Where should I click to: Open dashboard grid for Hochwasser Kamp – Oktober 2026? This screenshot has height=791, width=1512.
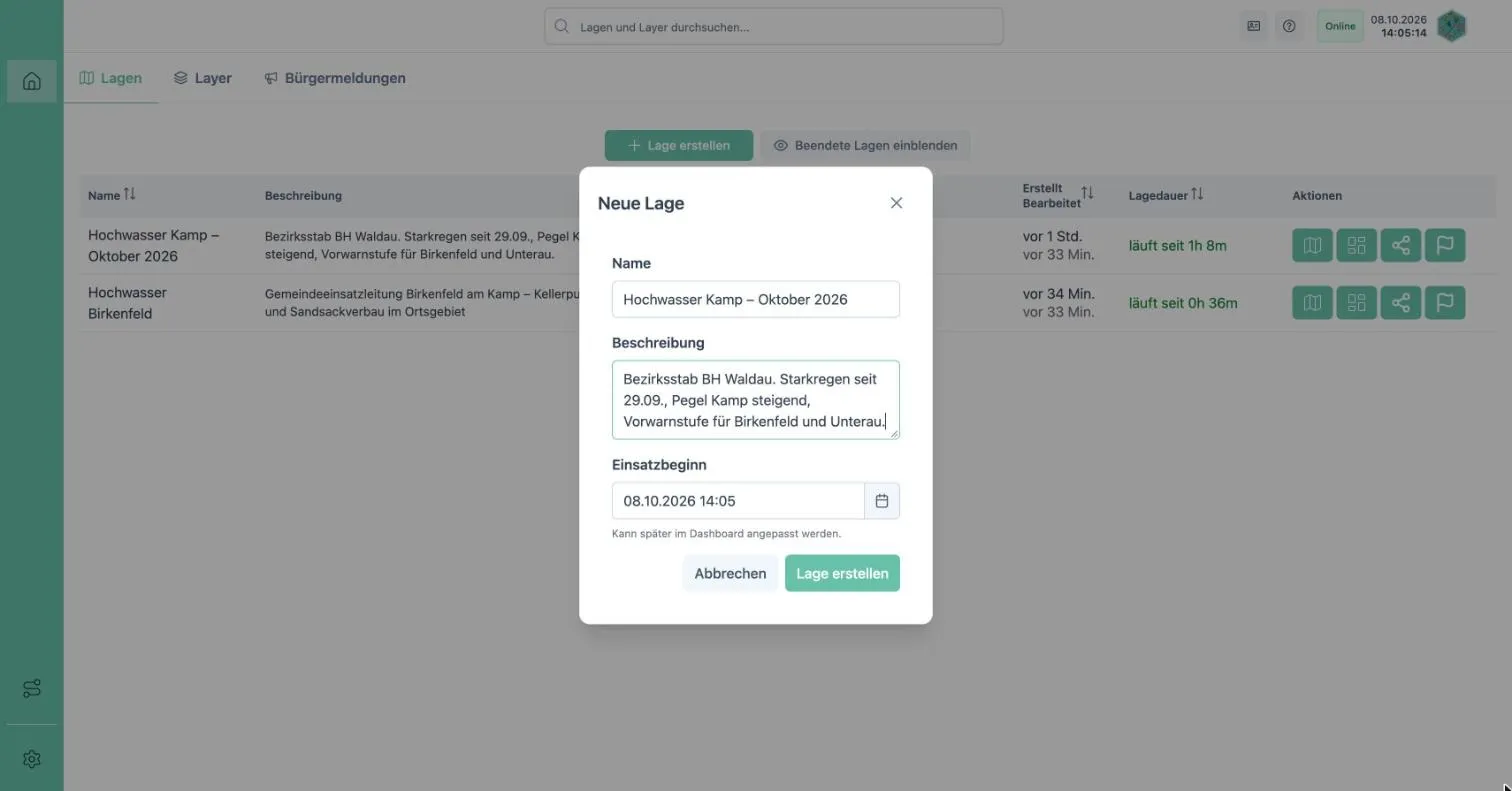coord(1356,245)
